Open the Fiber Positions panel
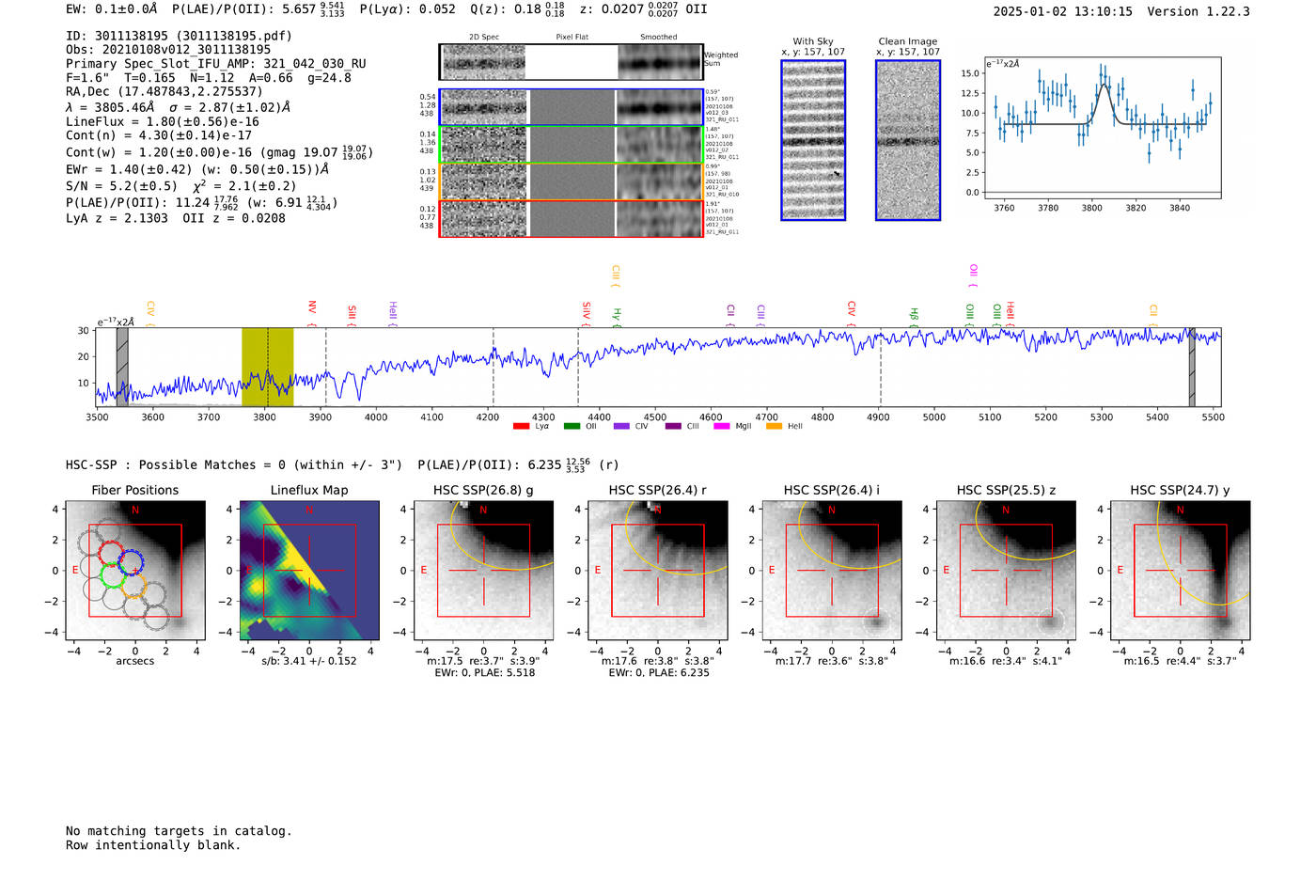This screenshot has width=1316, height=896. coord(135,570)
